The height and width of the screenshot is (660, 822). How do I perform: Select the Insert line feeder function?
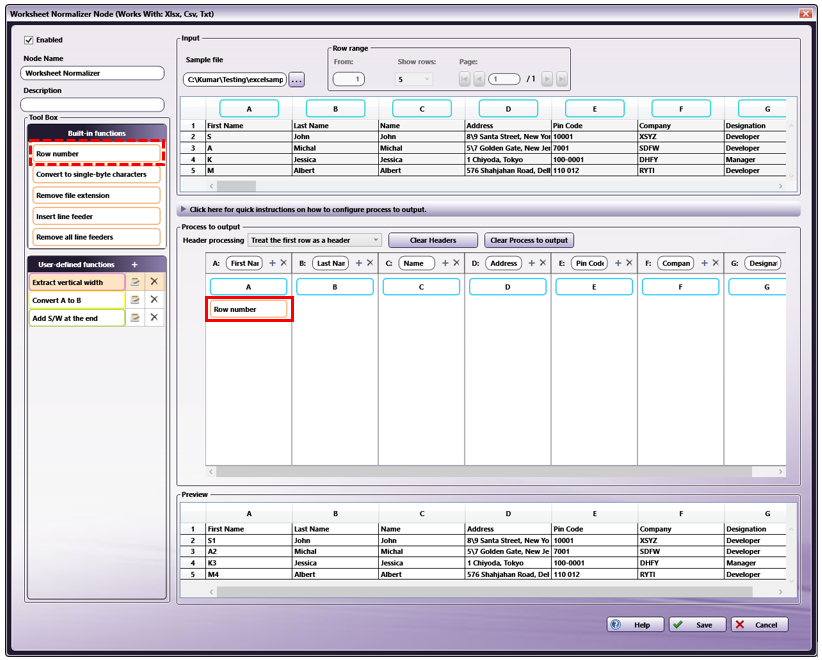tap(96, 217)
